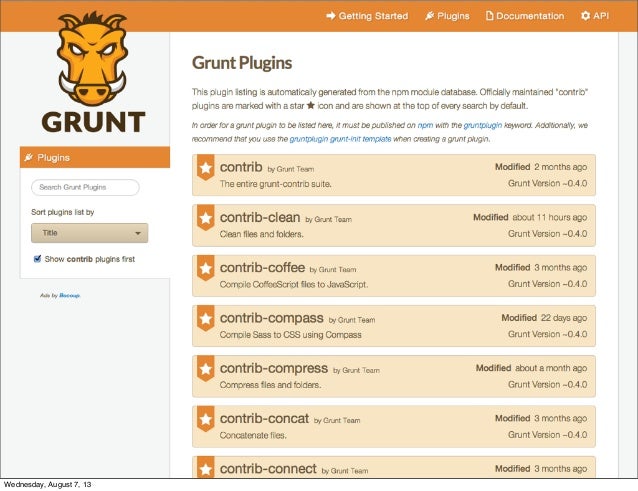The height and width of the screenshot is (491, 638).
Task: Follow the gruntplugin grunt-init template link
Action: click(340, 139)
